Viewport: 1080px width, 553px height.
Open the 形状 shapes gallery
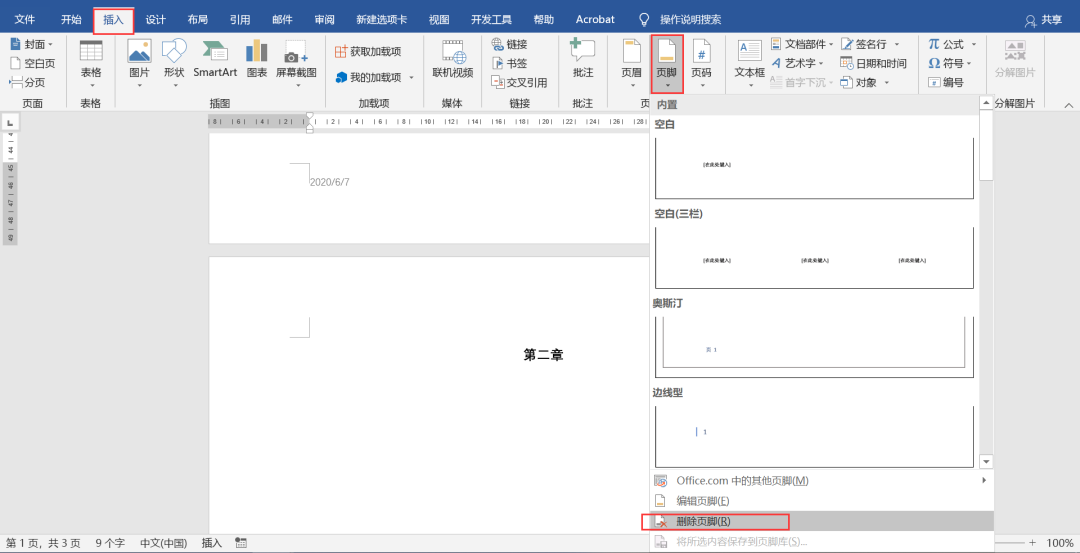coord(174,52)
